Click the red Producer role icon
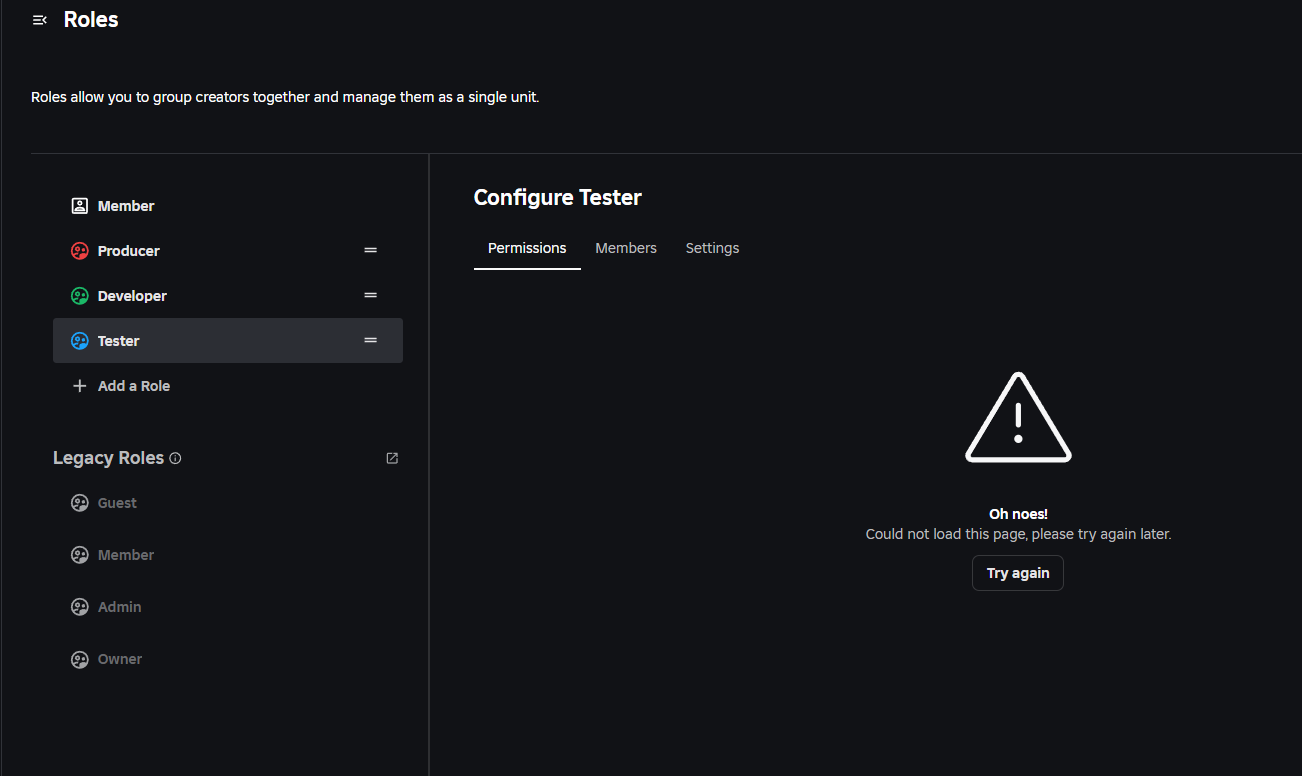This screenshot has width=1302, height=776. (80, 251)
